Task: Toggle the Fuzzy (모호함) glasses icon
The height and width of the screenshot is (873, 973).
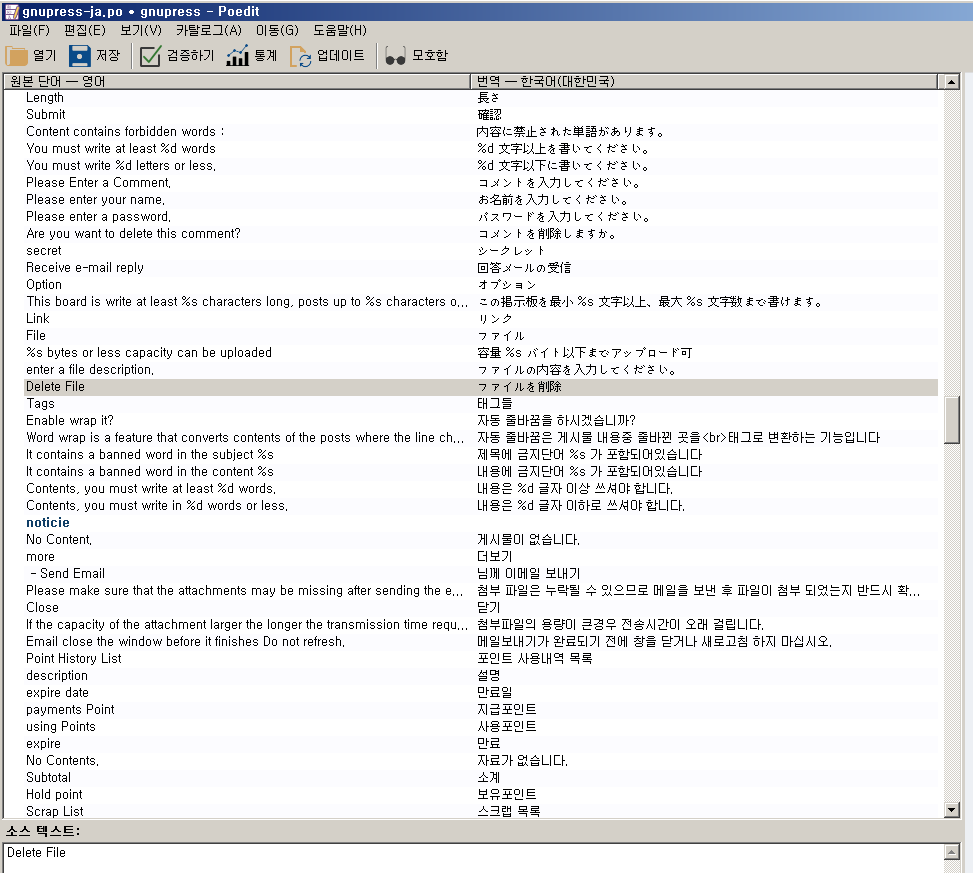Action: click(396, 56)
